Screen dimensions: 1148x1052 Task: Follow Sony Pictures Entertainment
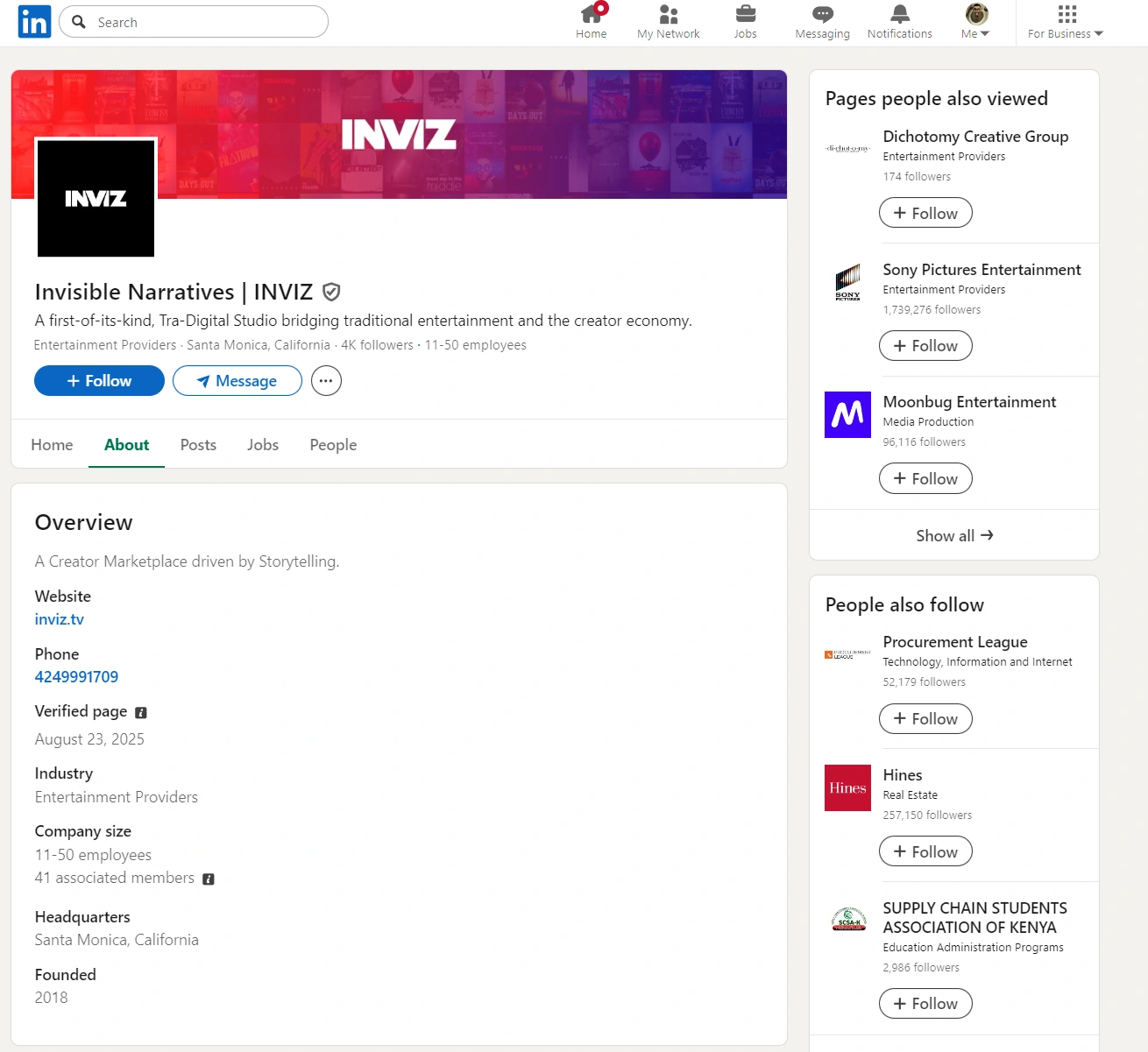pos(925,346)
